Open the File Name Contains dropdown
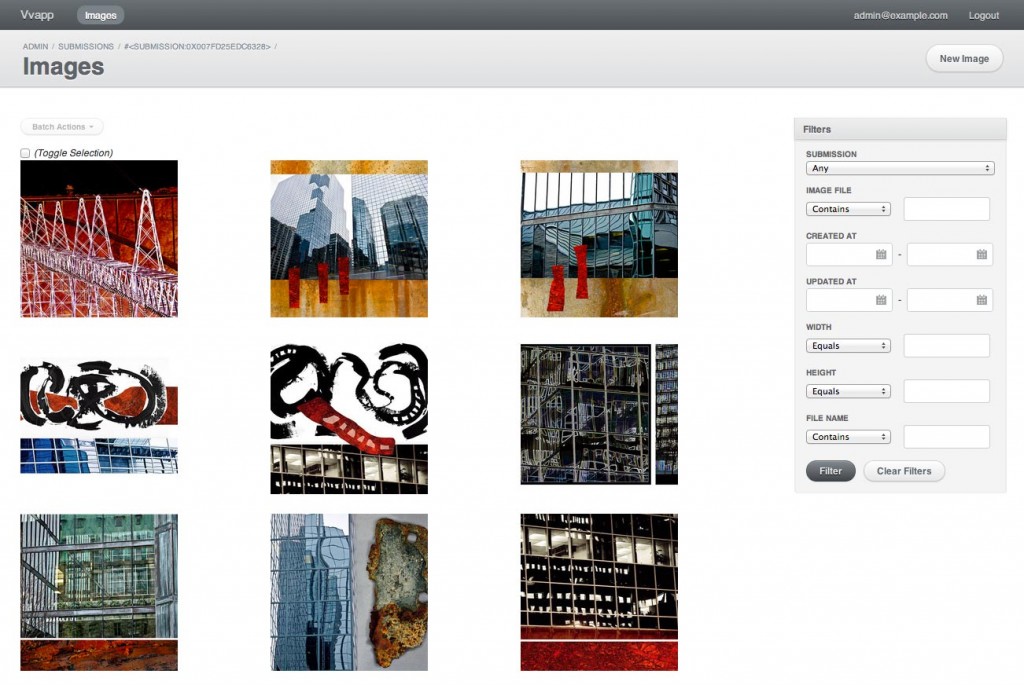Screen dimensions: 1024x685 tap(848, 437)
